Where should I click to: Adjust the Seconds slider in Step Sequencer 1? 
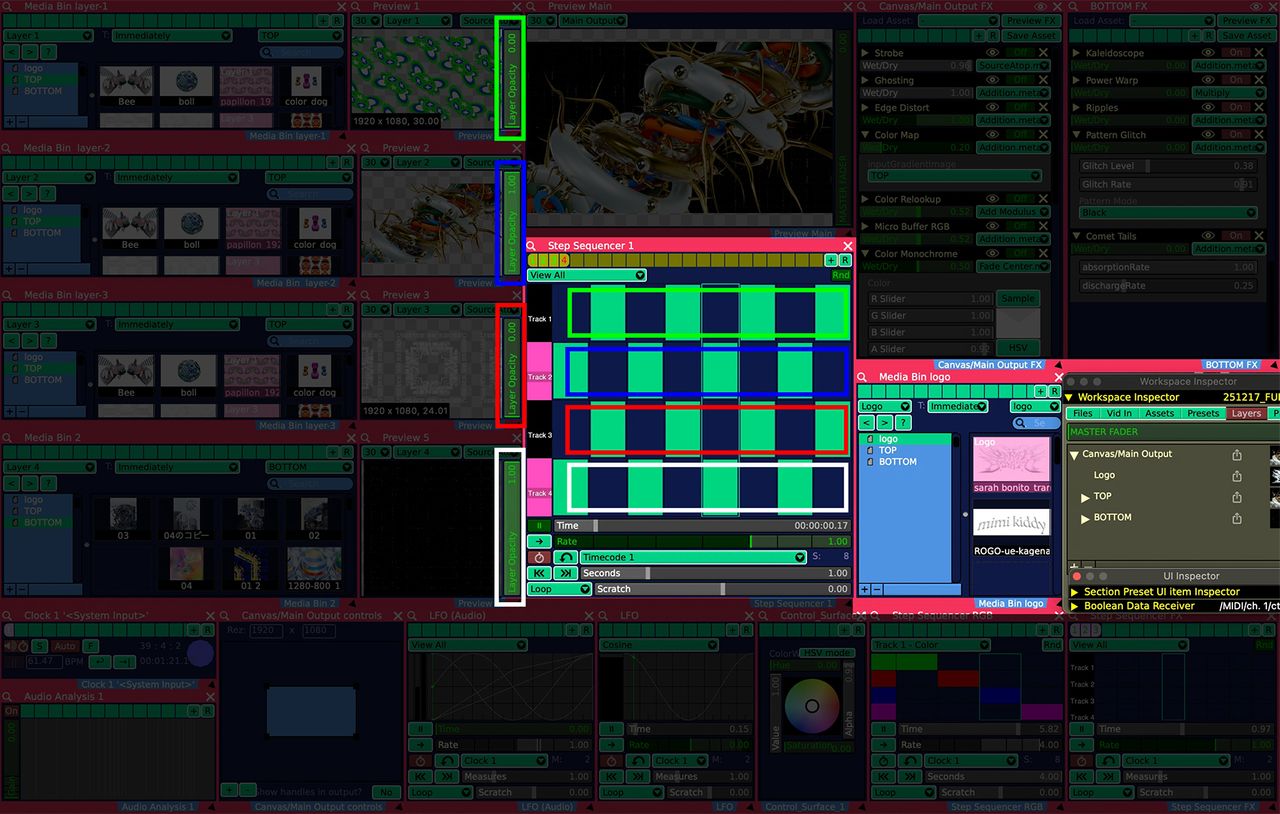[715, 573]
